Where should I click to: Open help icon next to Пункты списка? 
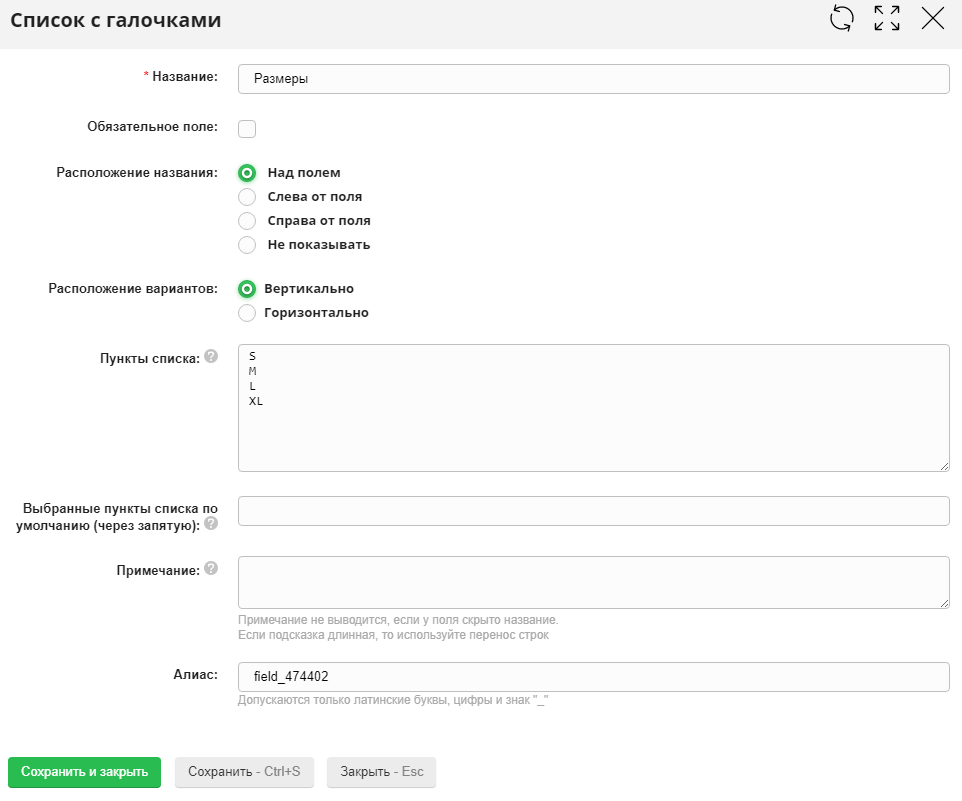(x=210, y=356)
